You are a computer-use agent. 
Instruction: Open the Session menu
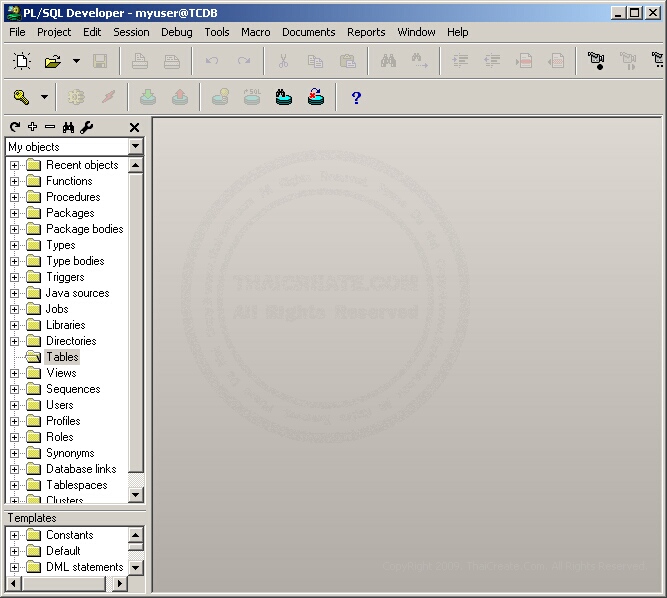[131, 32]
